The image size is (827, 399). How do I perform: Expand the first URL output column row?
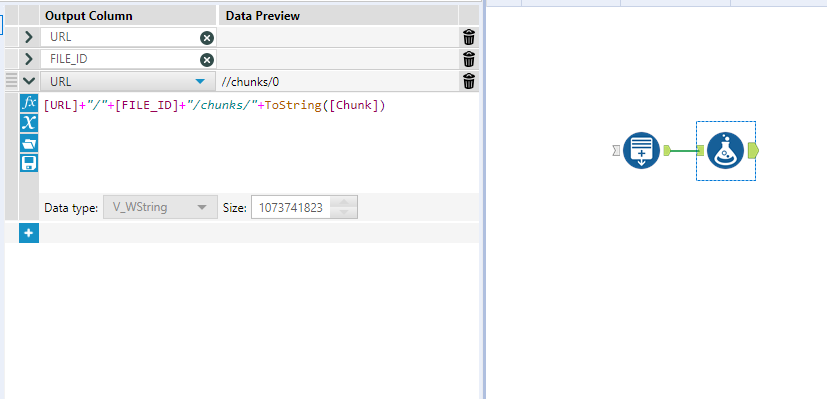point(29,37)
